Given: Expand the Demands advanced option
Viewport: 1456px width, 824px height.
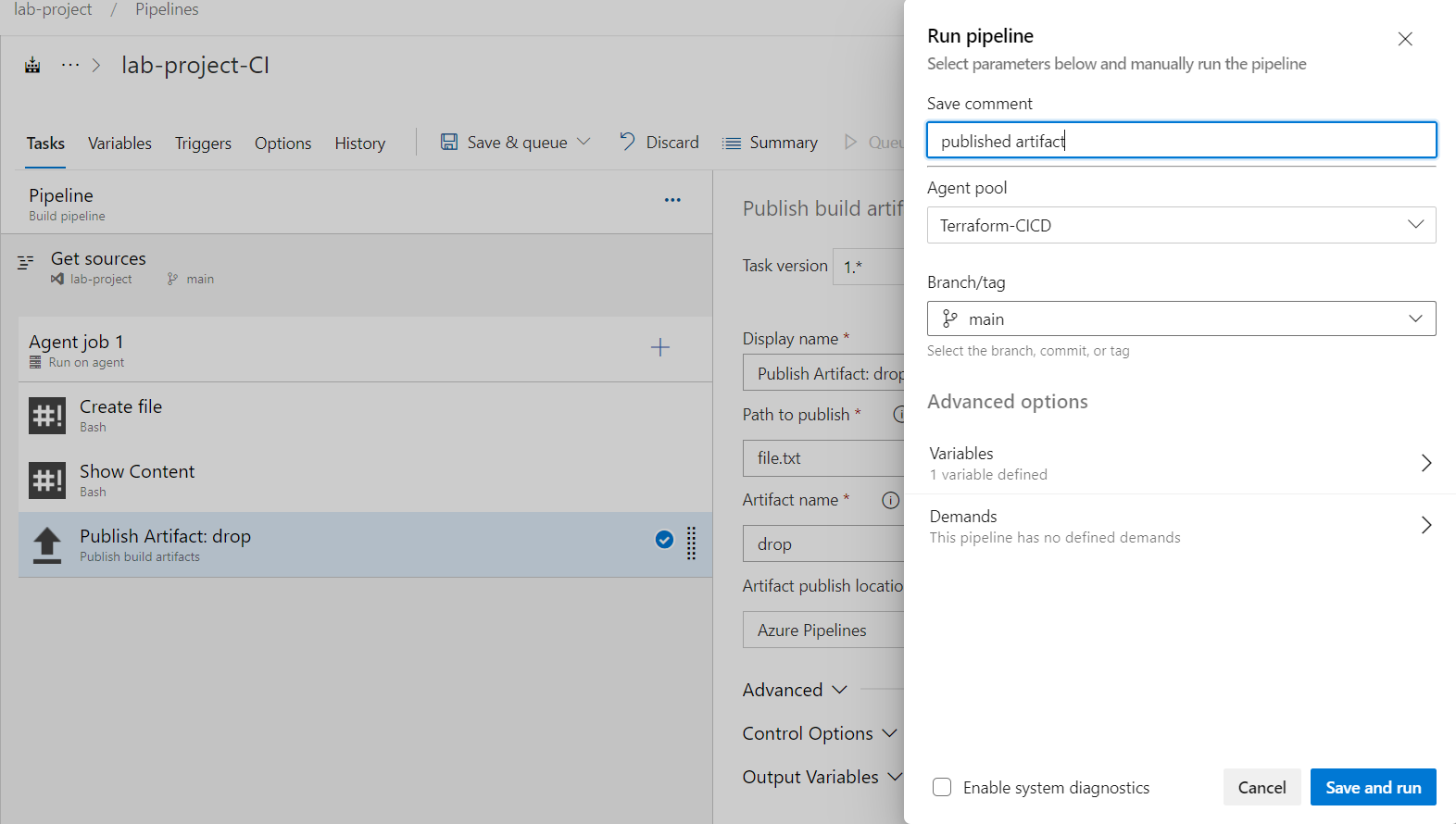Looking at the screenshot, I should click(1181, 526).
